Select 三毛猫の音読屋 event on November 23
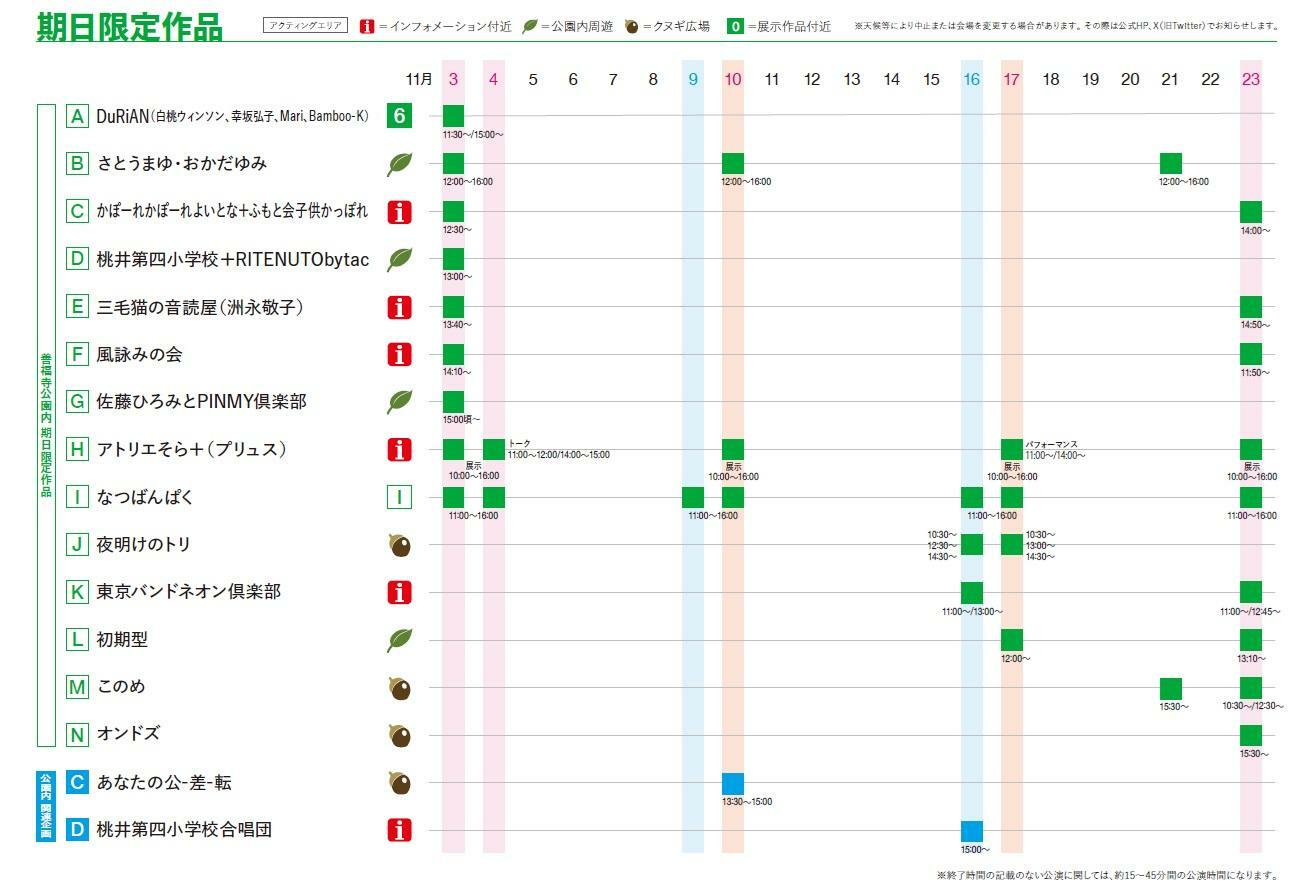This screenshot has height=889, width=1310. (1251, 307)
